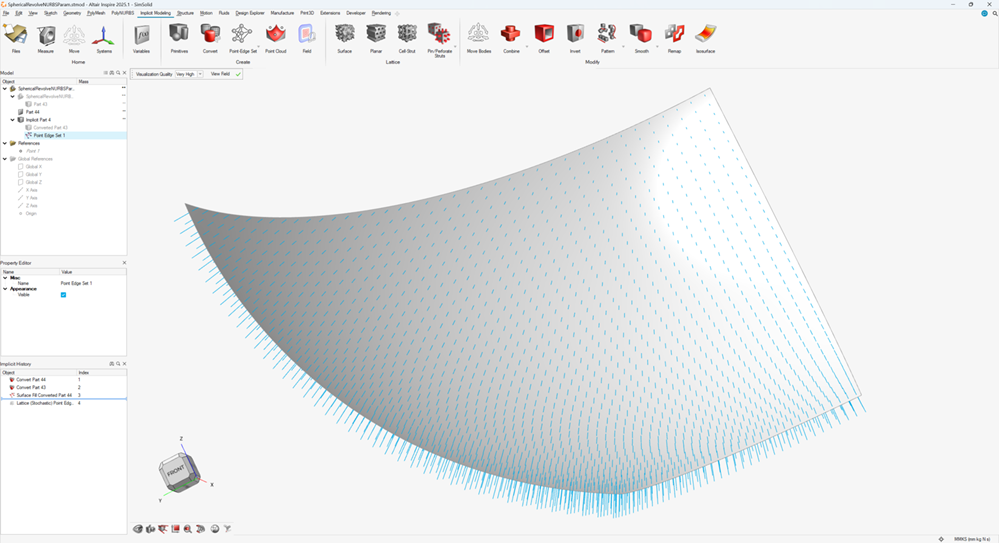Open the Geometry ribbon tab

click(x=72, y=13)
